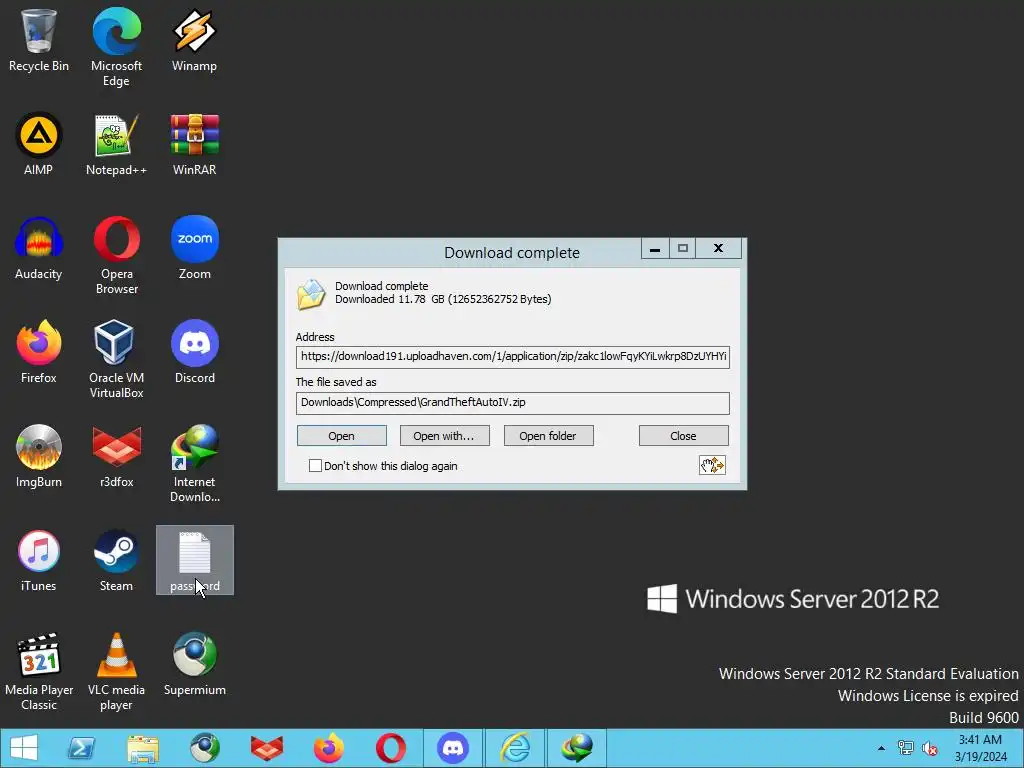The height and width of the screenshot is (768, 1024).
Task: Minimize the Download complete dialog
Action: pyautogui.click(x=655, y=249)
